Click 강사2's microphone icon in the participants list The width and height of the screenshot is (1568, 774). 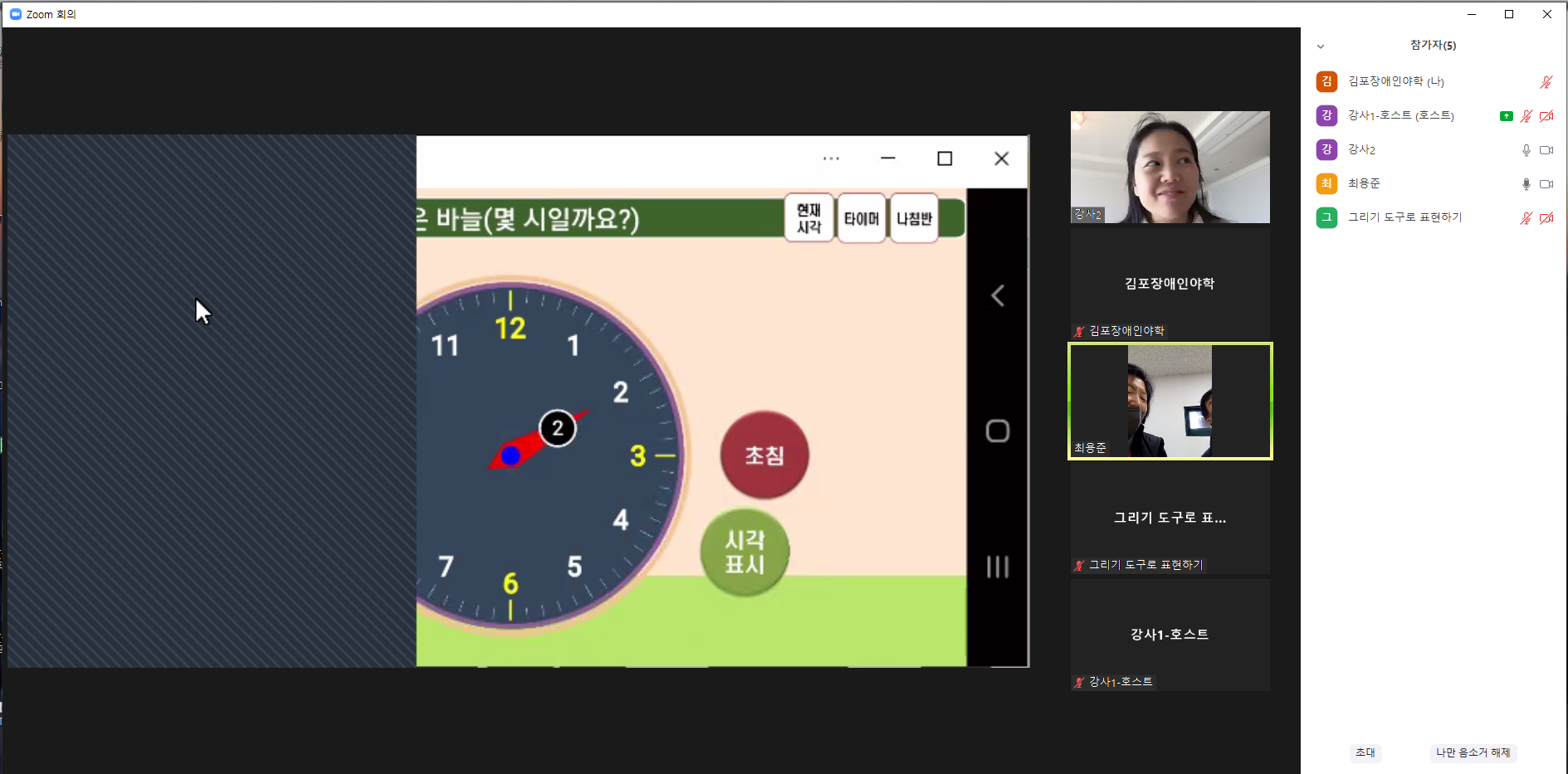click(x=1526, y=150)
